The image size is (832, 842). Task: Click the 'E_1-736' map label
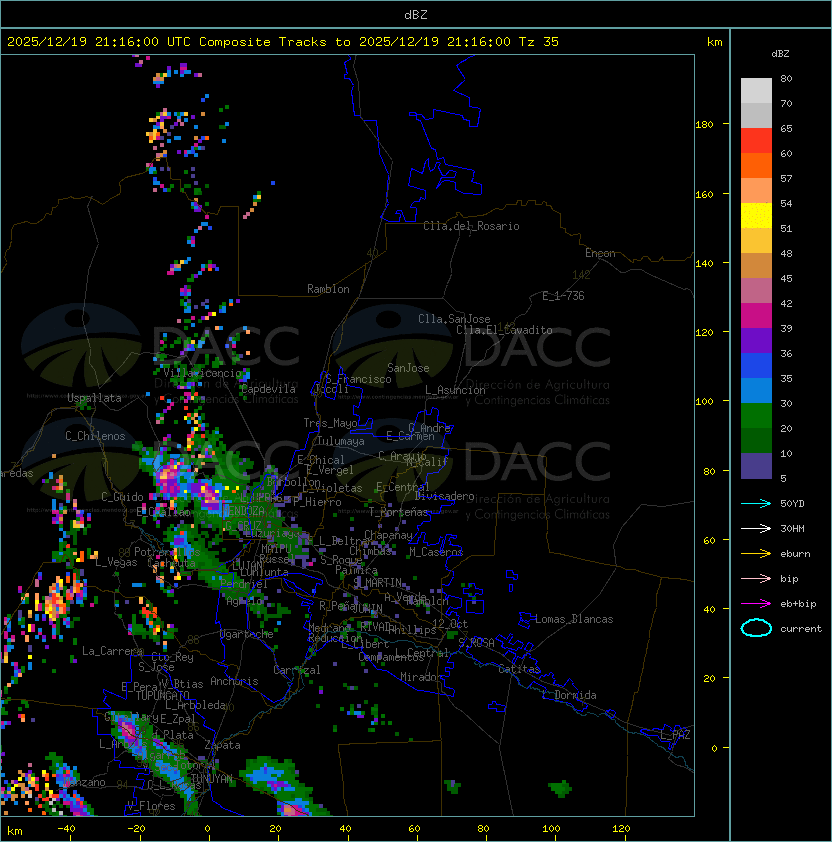click(x=563, y=296)
